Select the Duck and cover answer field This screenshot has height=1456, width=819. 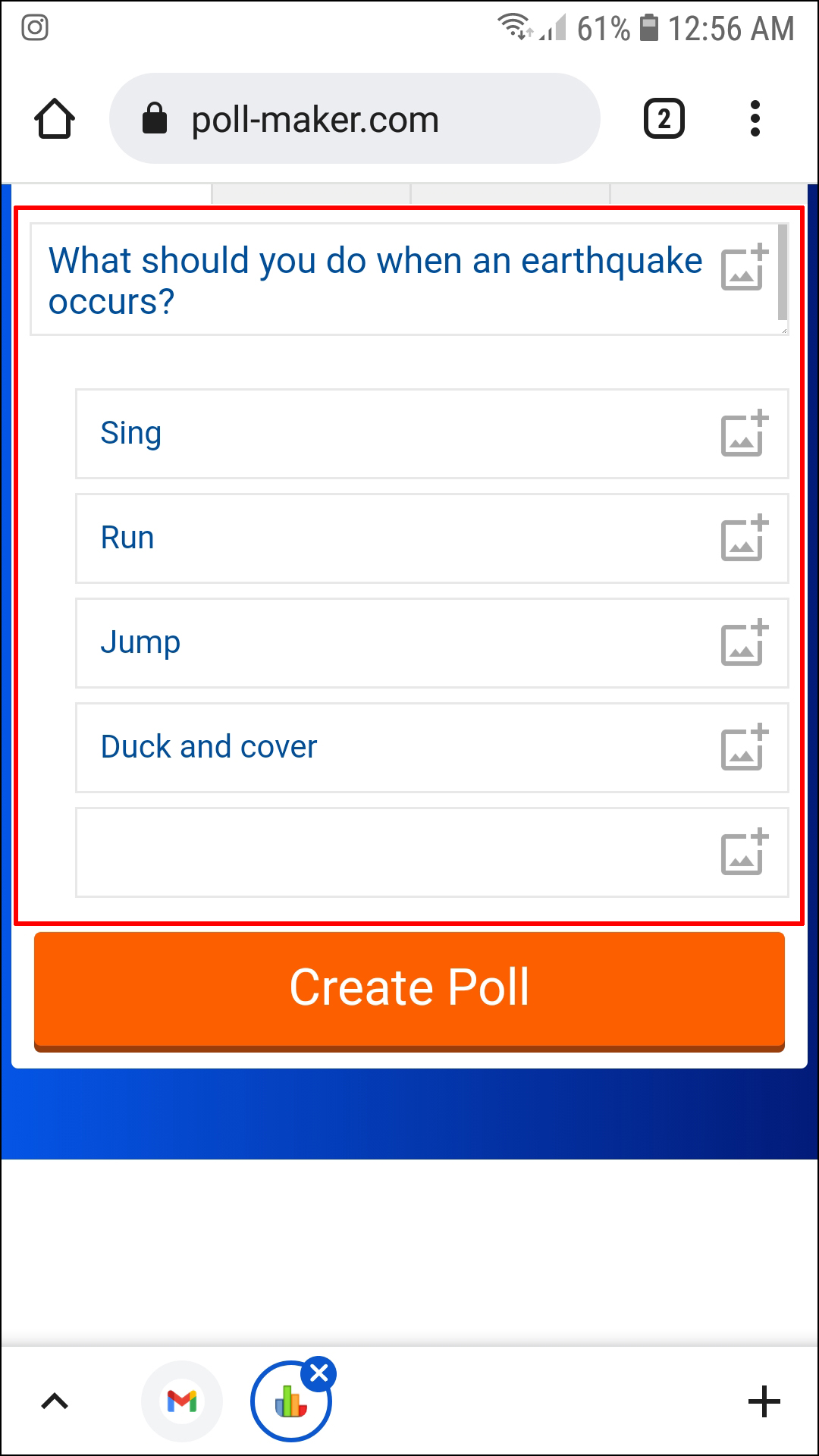394,748
